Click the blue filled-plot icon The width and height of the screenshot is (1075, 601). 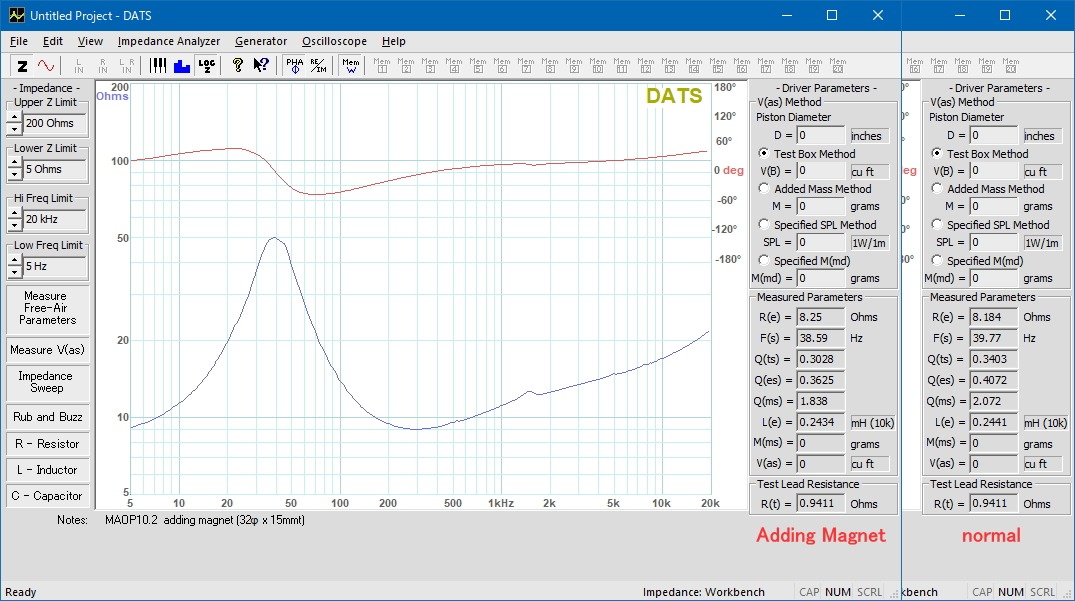click(x=182, y=66)
